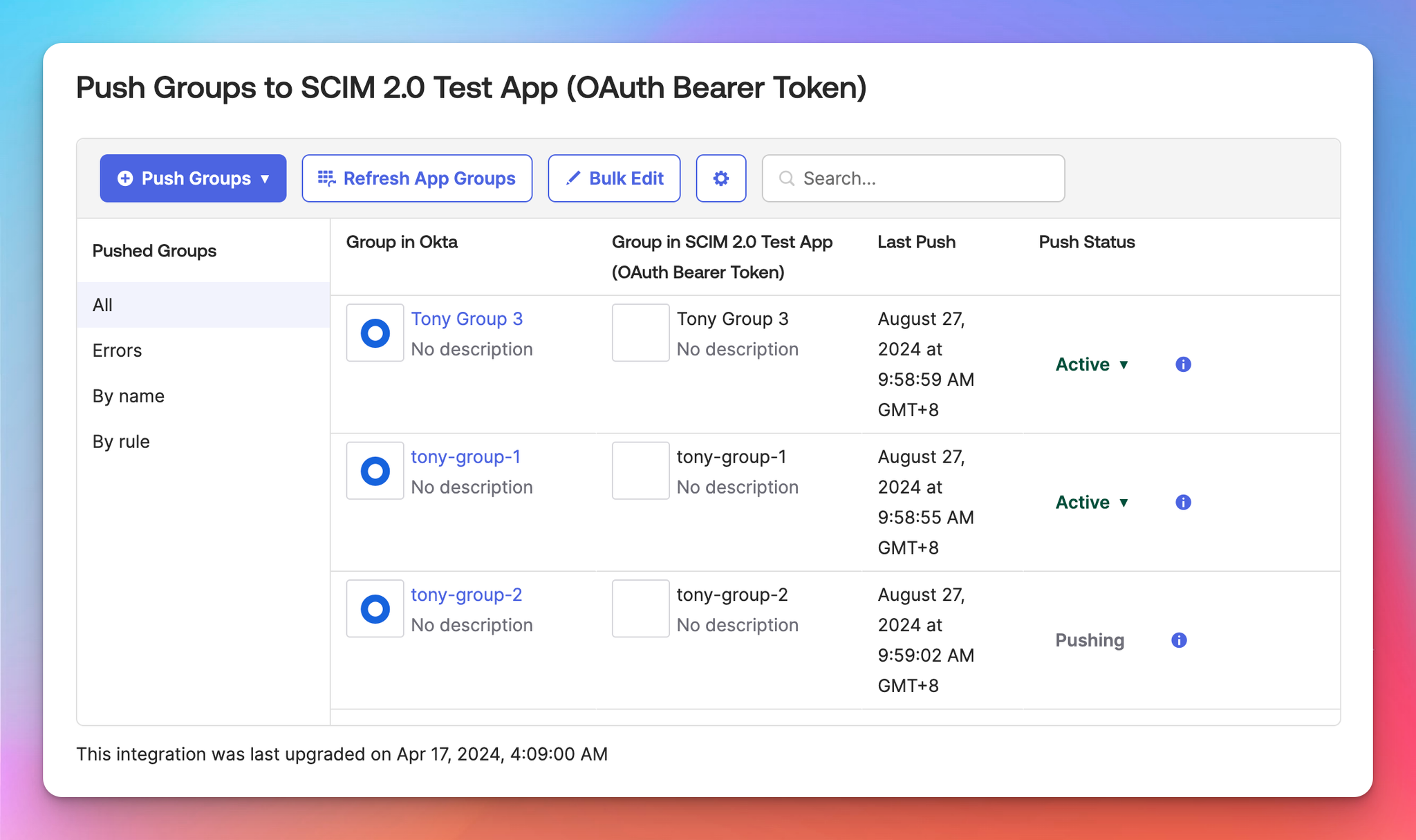Click the Okta logo icon beside tony-group-1
The height and width of the screenshot is (840, 1416).
[x=375, y=471]
